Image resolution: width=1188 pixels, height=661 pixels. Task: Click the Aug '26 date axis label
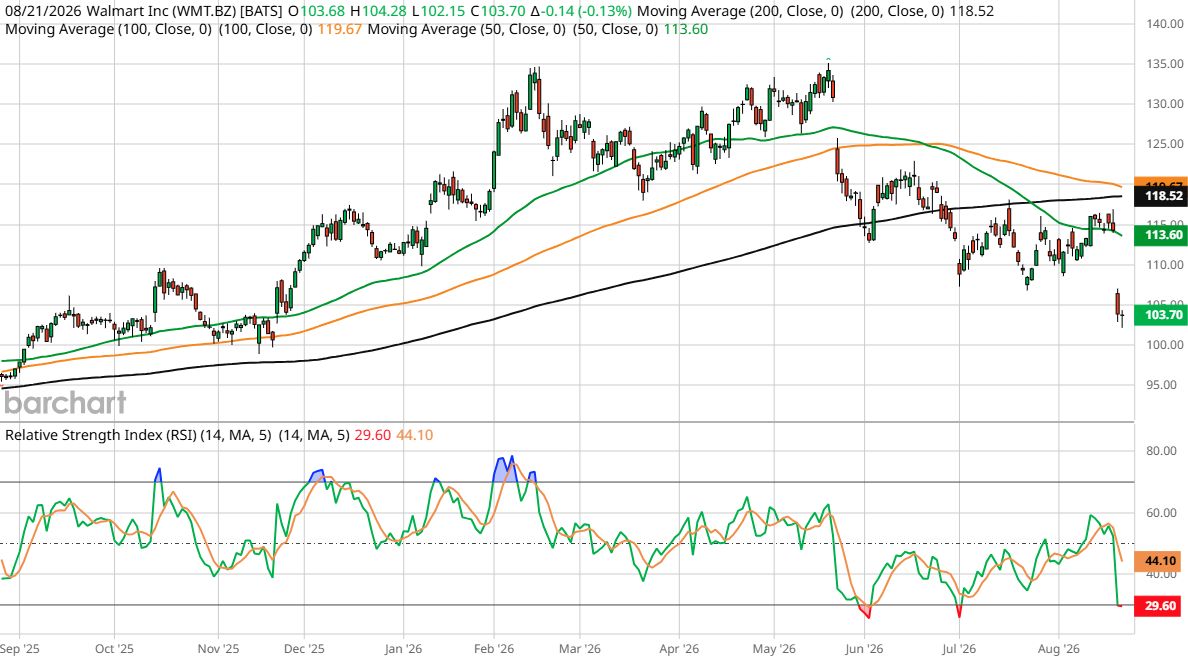coord(1058,649)
